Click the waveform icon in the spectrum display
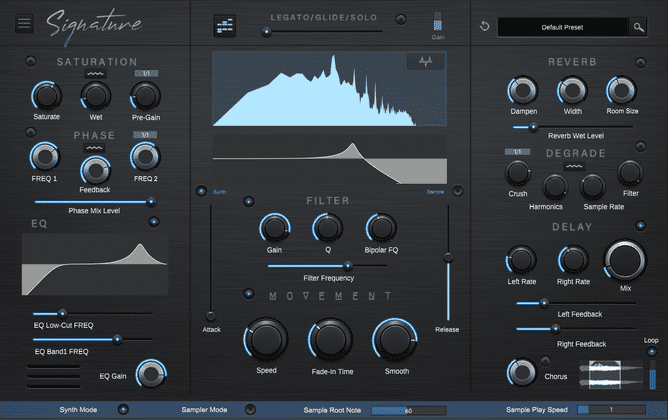This screenshot has height=420, width=668. tap(424, 61)
